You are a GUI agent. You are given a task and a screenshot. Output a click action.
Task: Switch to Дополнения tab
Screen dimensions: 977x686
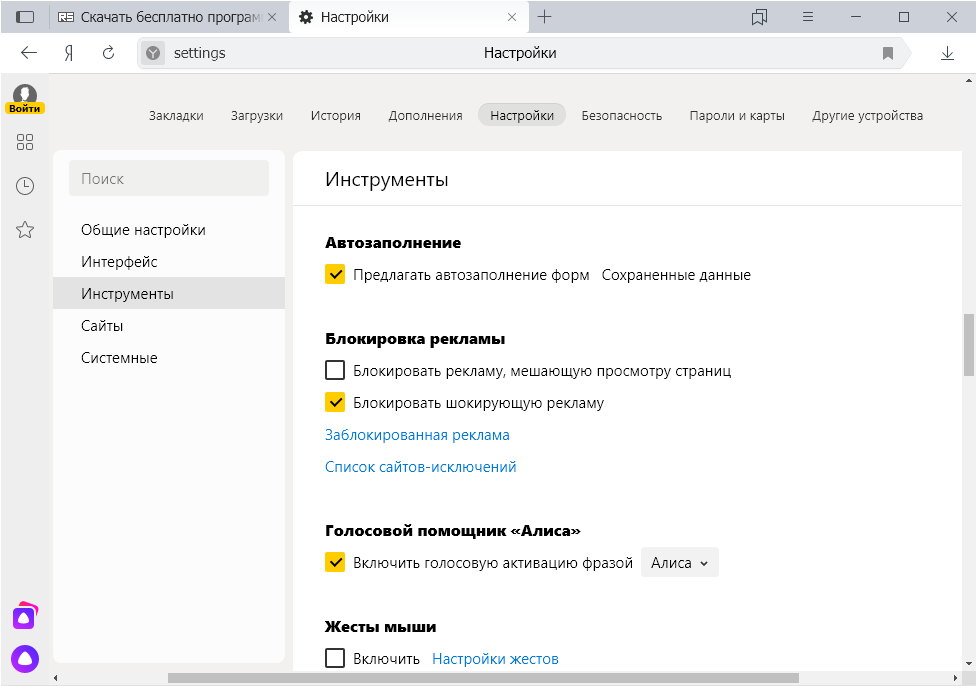(x=426, y=115)
